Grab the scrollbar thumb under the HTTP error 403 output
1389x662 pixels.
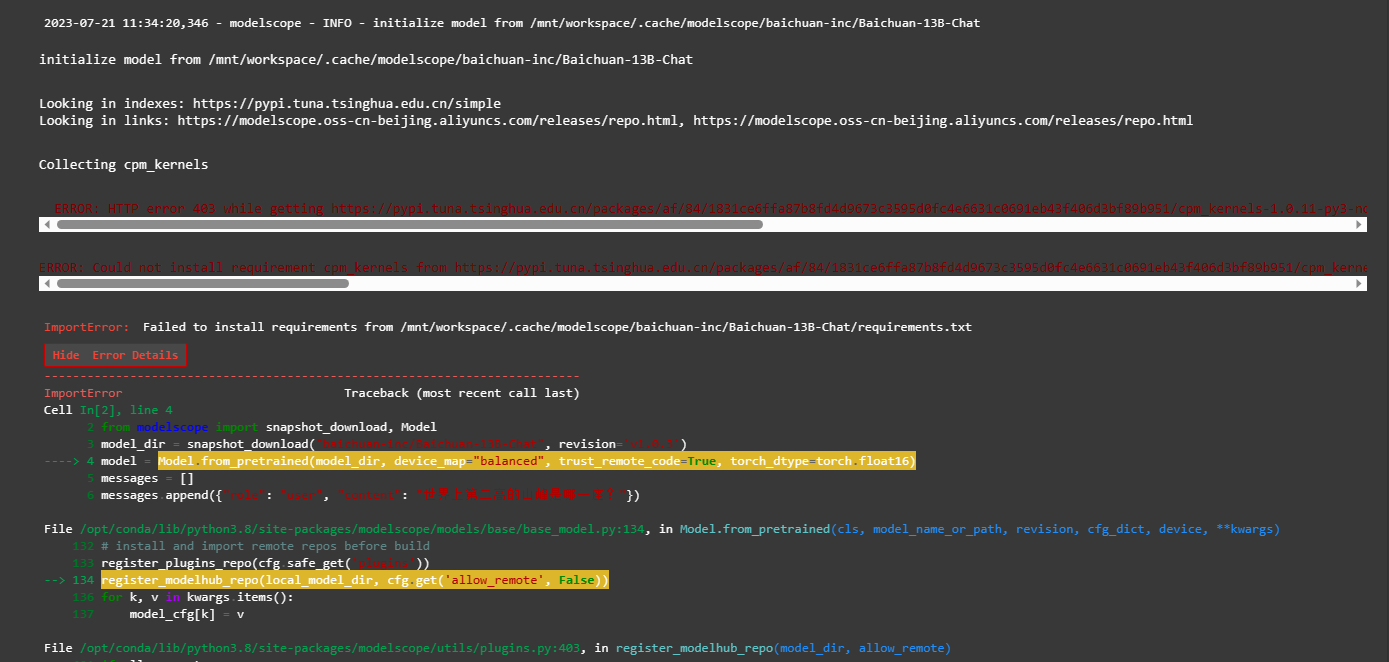(410, 225)
